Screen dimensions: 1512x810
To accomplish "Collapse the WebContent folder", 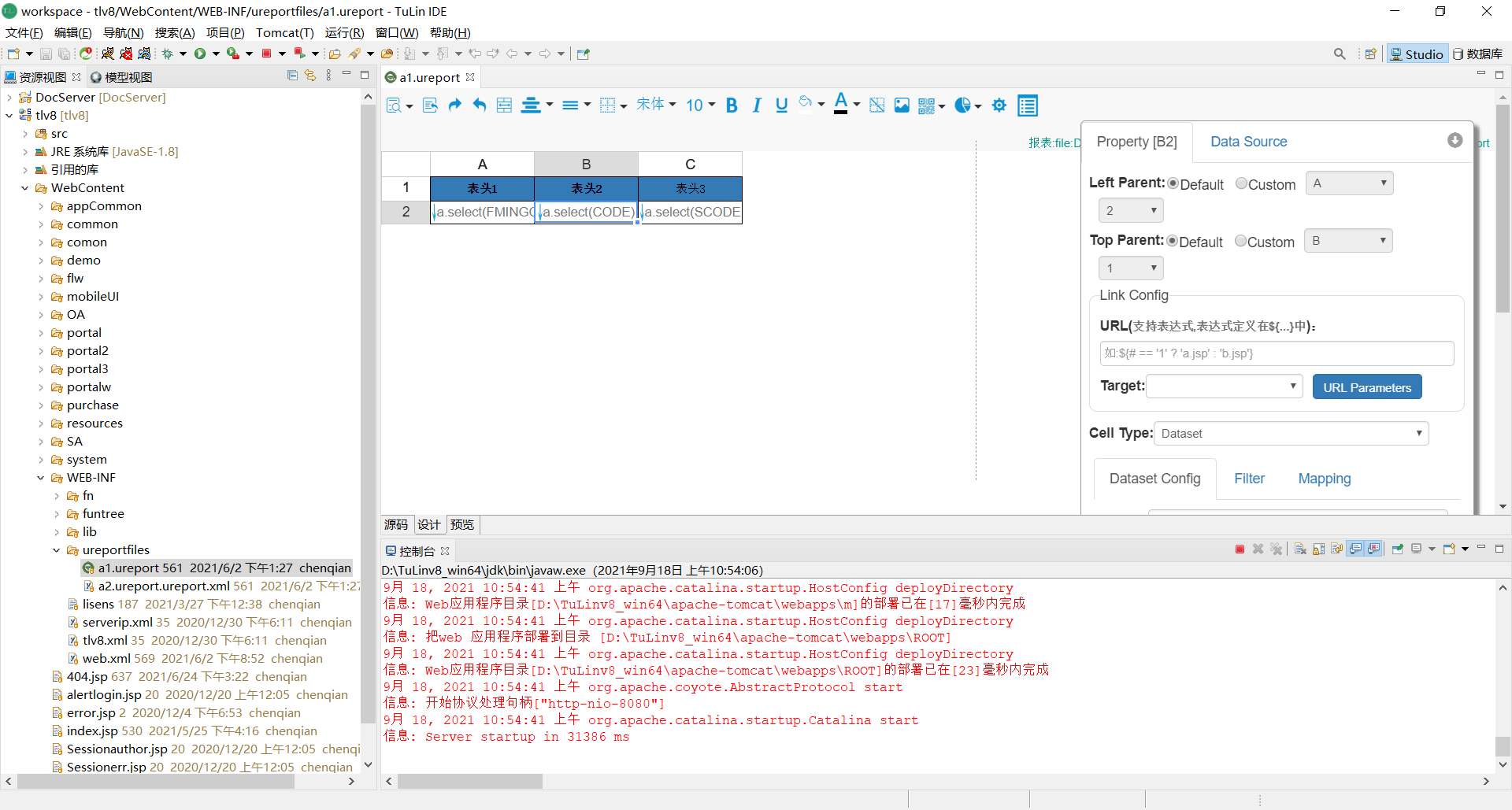I will point(25,188).
